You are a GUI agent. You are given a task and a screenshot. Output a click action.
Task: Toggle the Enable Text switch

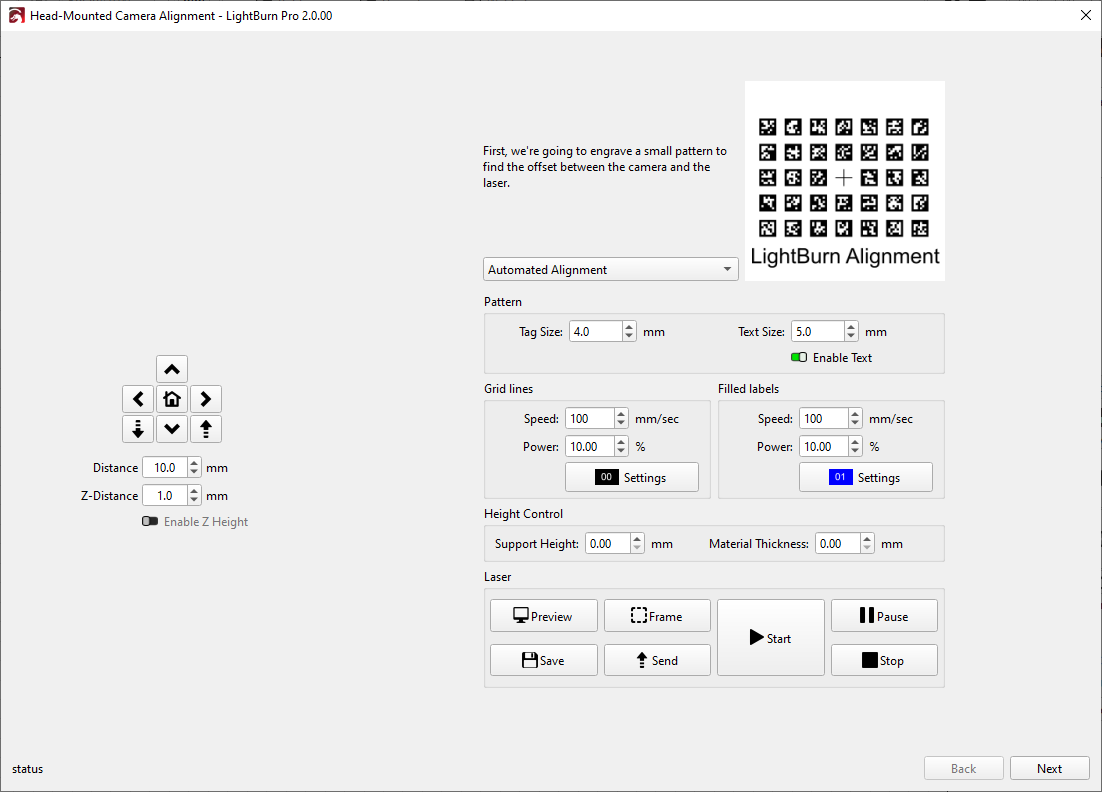coord(799,358)
